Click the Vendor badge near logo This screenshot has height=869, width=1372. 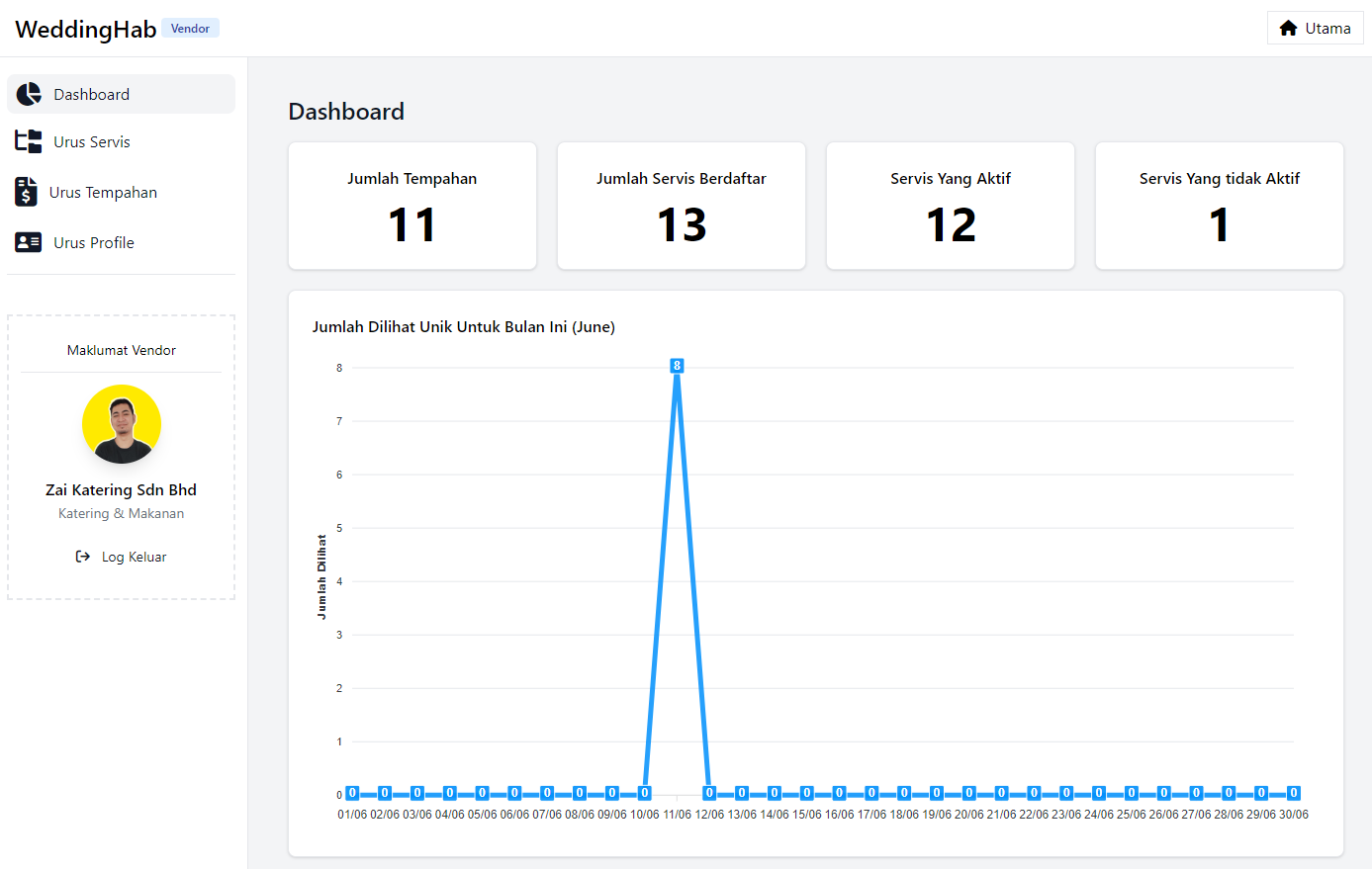coord(190,29)
